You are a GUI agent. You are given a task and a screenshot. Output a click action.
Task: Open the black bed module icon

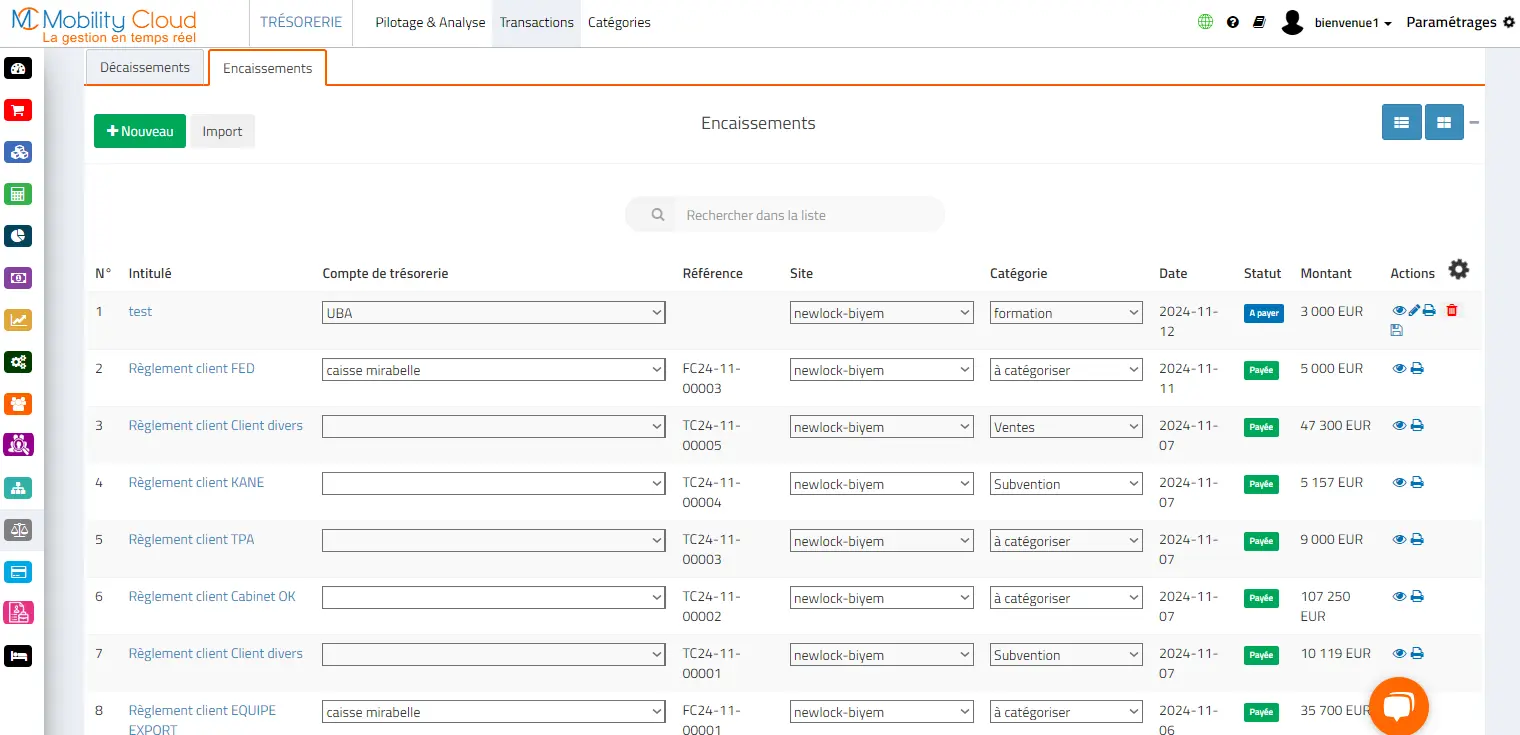[x=18, y=656]
